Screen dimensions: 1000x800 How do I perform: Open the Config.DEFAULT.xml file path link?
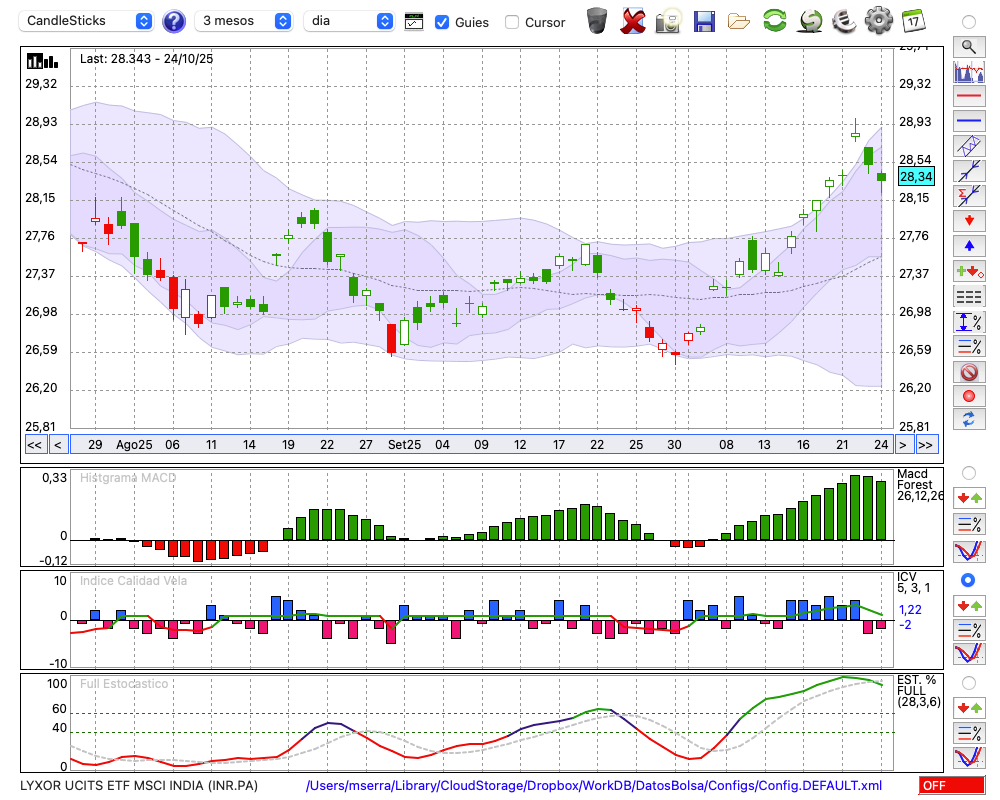594,786
